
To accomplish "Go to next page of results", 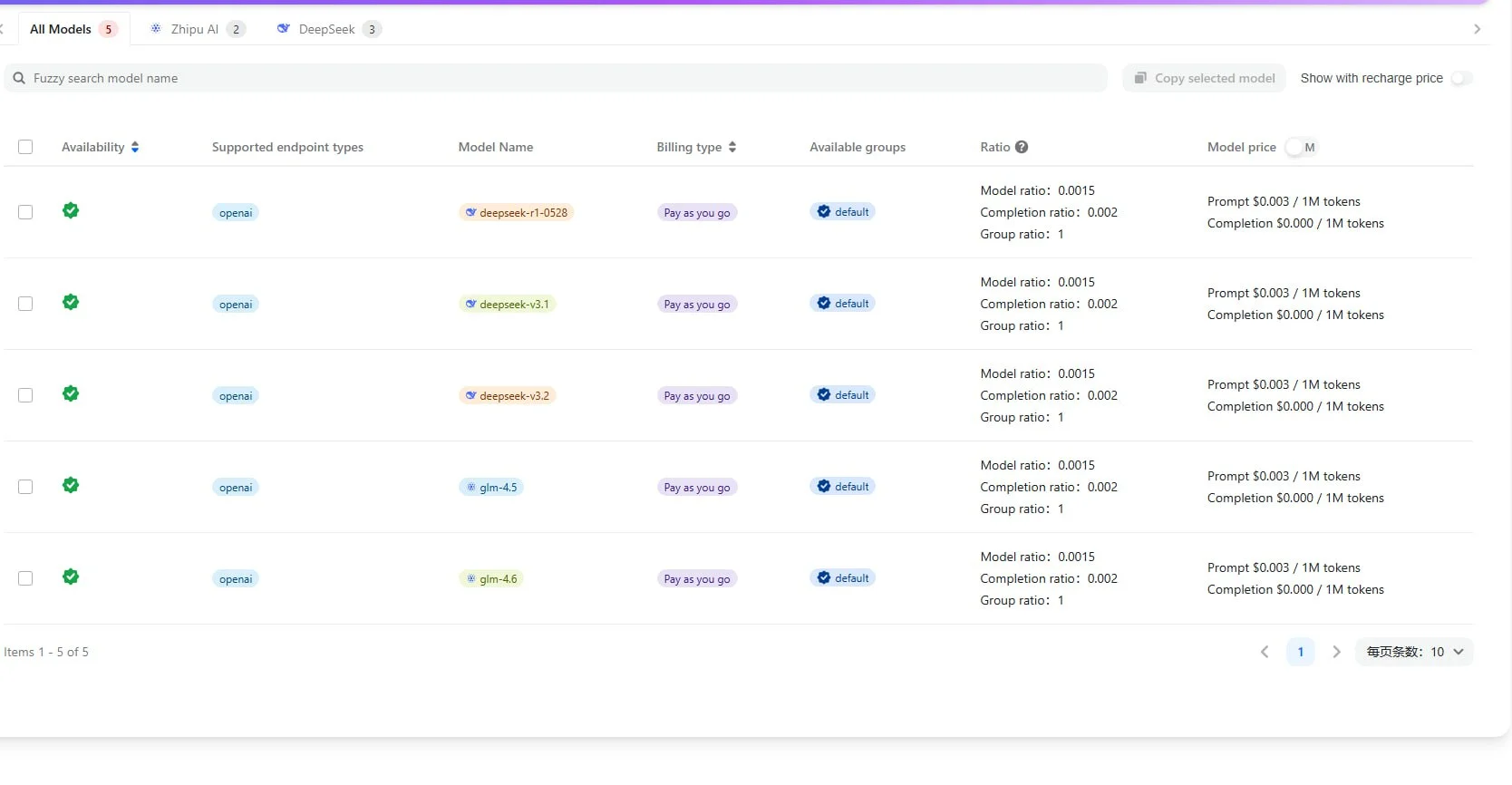I will tap(1336, 652).
